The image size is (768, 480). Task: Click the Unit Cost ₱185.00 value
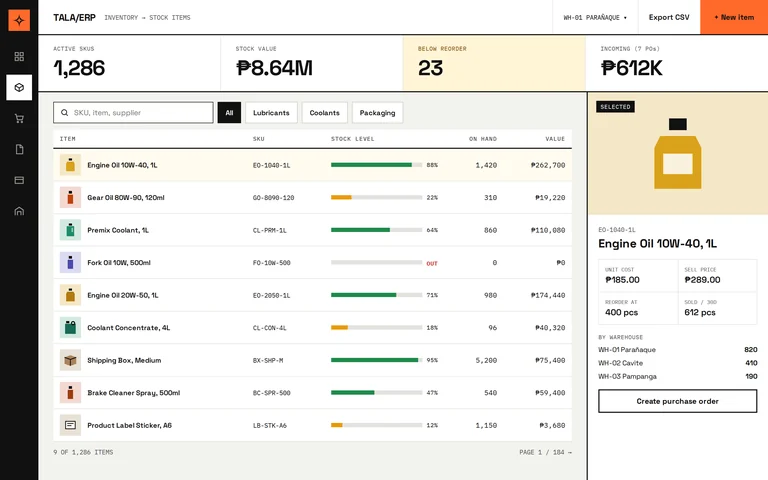[x=622, y=280]
